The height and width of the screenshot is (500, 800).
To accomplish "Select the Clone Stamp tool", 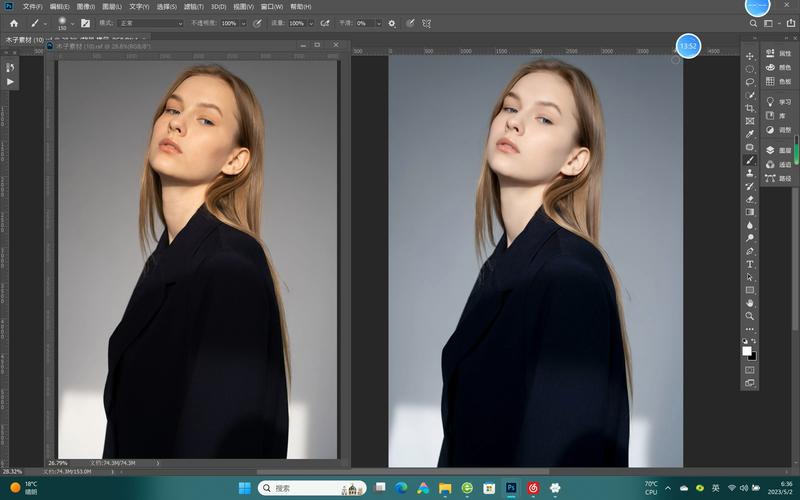I will click(749, 173).
